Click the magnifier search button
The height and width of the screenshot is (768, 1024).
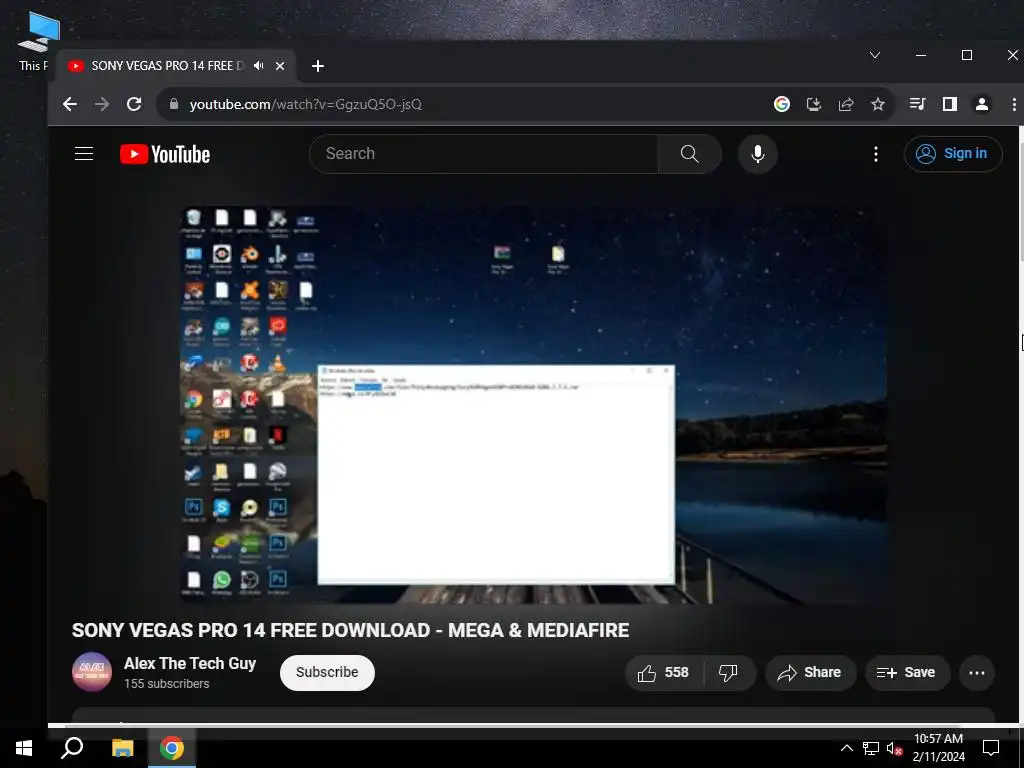[x=690, y=153]
